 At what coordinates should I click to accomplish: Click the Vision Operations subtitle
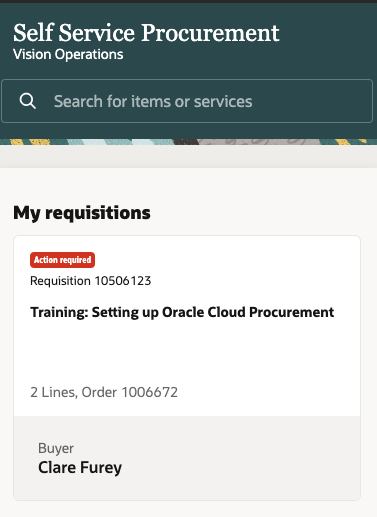point(68,54)
